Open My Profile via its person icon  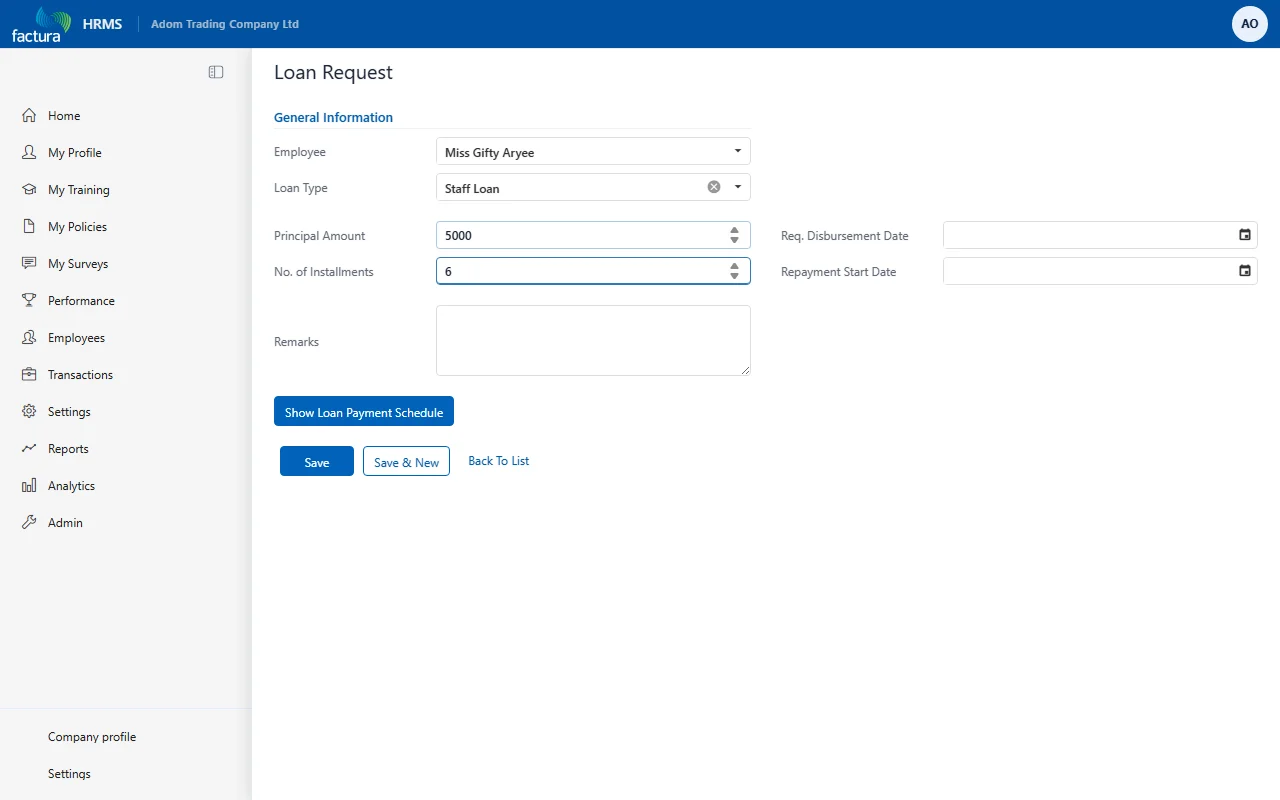coord(29,153)
